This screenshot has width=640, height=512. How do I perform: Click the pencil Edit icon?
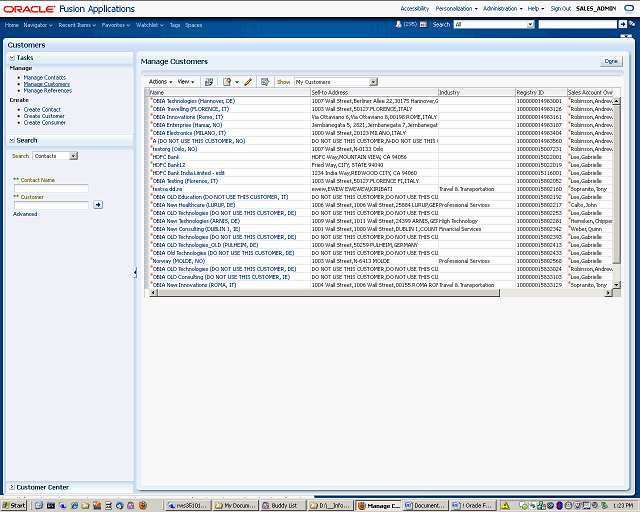coord(248,82)
